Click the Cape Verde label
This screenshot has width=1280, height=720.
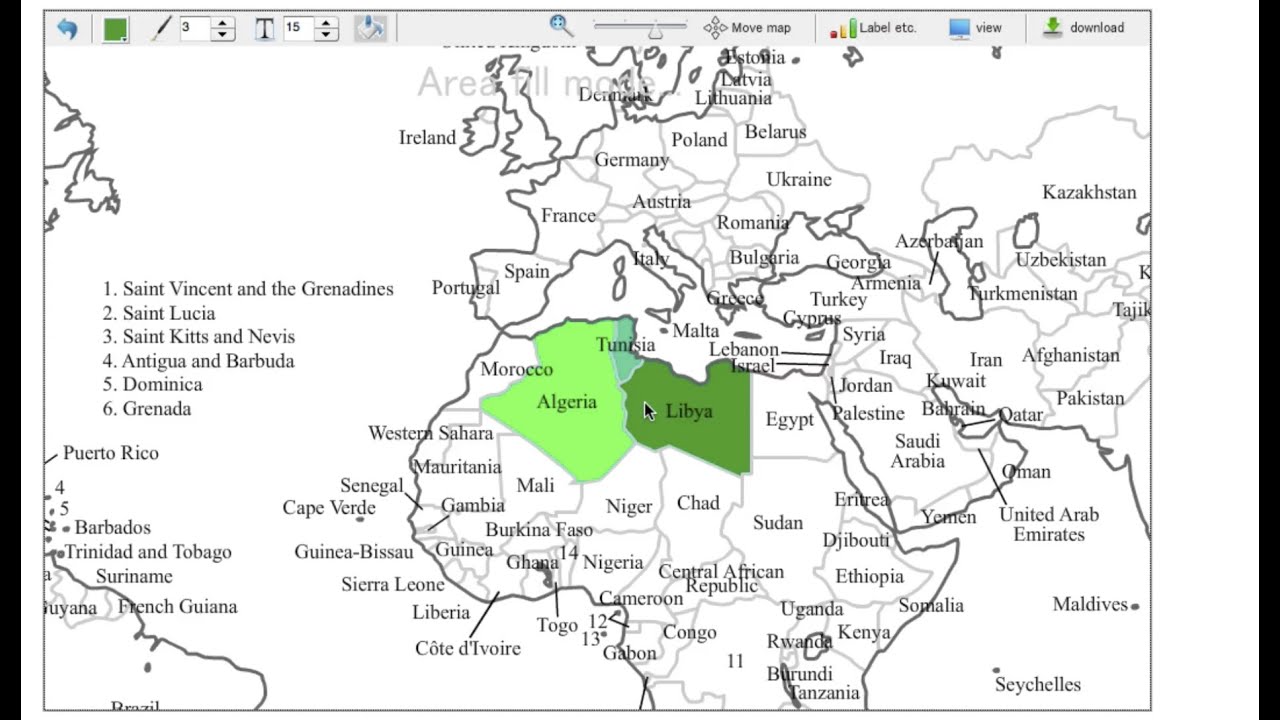point(329,508)
